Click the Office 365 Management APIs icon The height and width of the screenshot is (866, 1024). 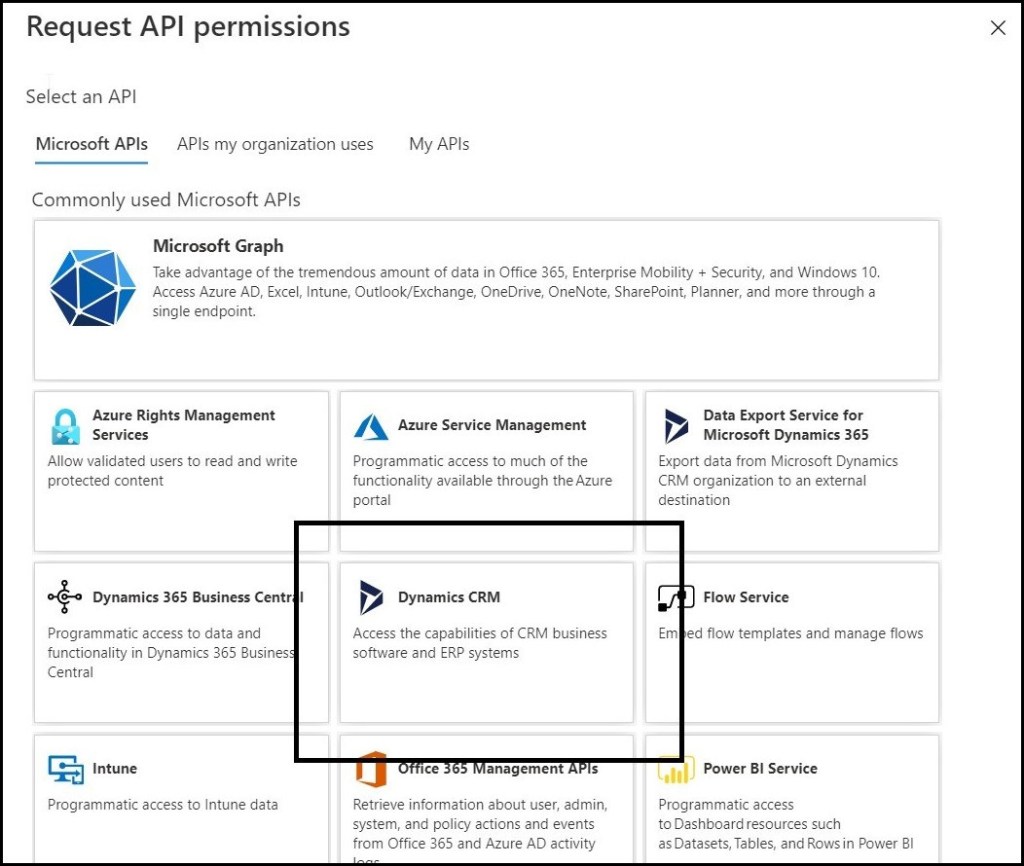(x=371, y=770)
